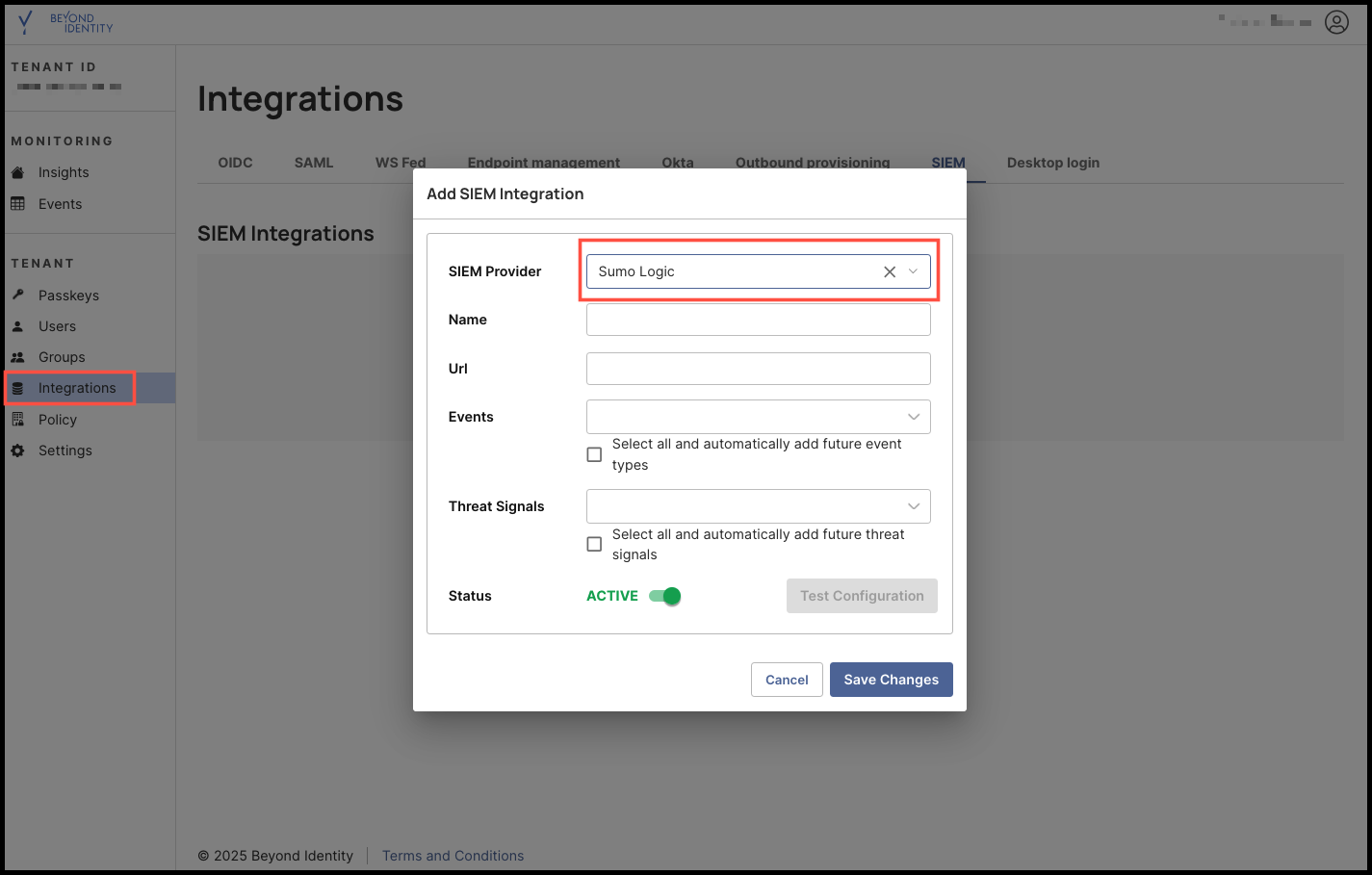1372x875 pixels.
Task: Check select all future event types
Action: (594, 454)
